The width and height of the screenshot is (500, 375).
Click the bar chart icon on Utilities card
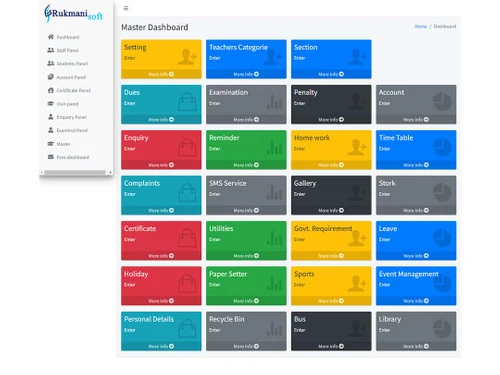274,238
